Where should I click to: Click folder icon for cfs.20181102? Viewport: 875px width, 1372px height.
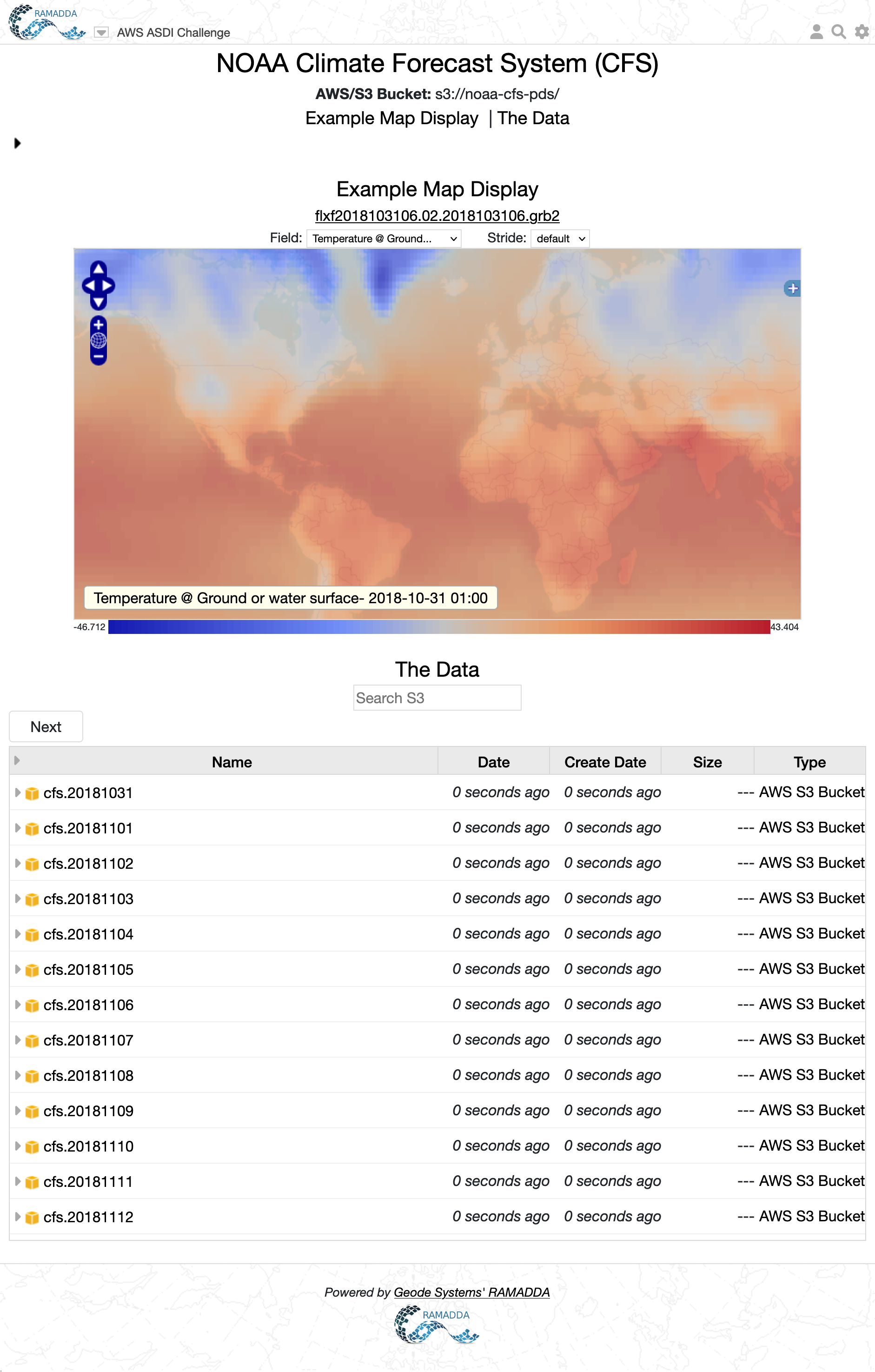point(33,864)
